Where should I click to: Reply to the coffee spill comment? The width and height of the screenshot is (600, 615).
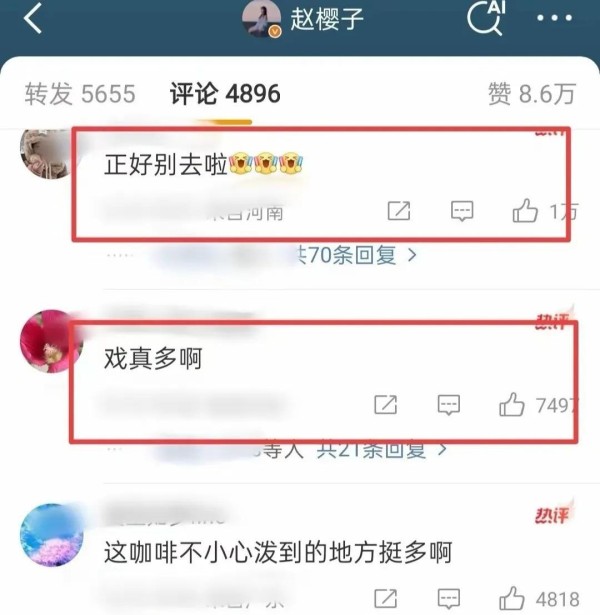[x=449, y=599]
